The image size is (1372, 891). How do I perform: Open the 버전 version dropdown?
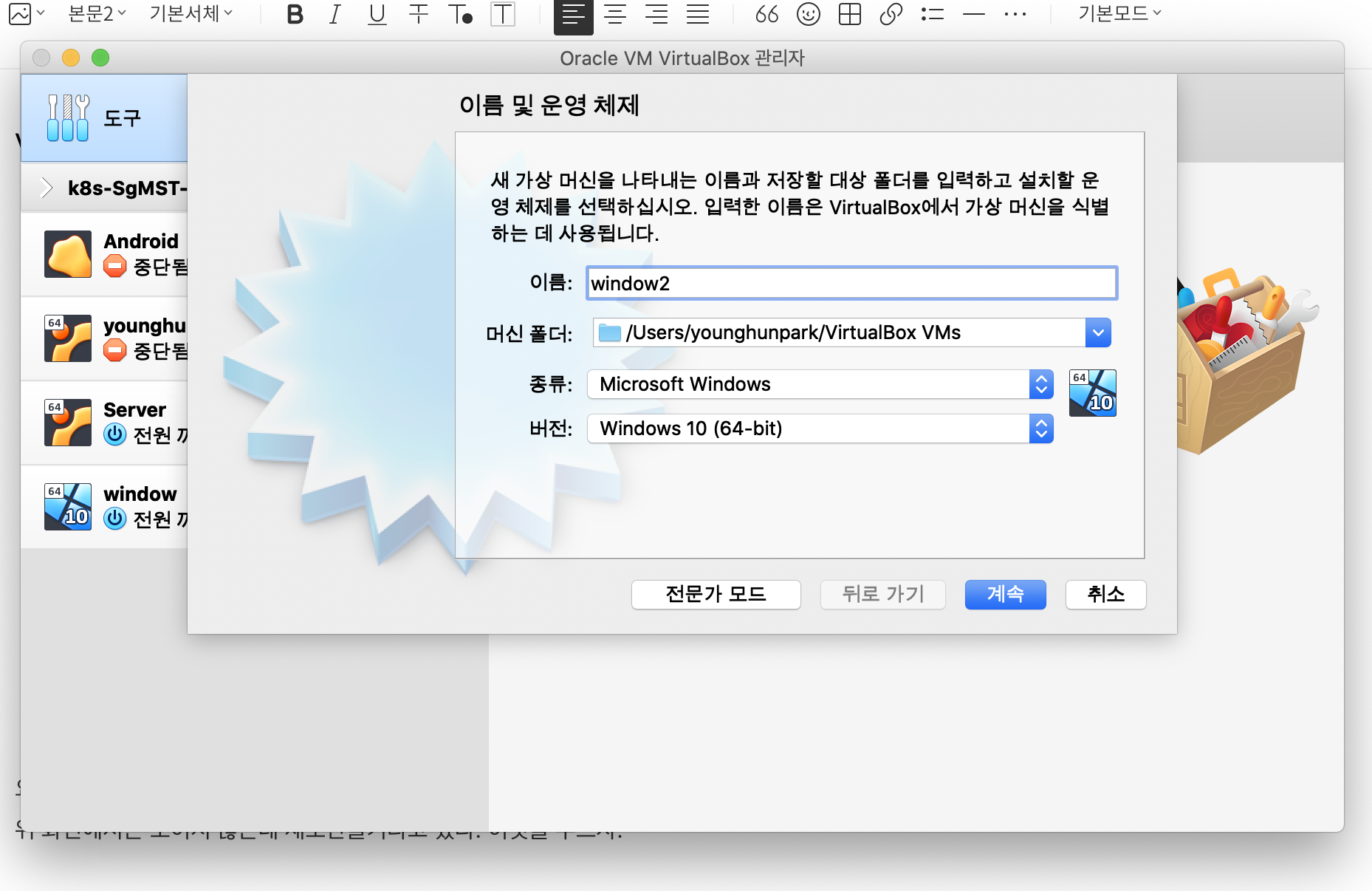(820, 429)
